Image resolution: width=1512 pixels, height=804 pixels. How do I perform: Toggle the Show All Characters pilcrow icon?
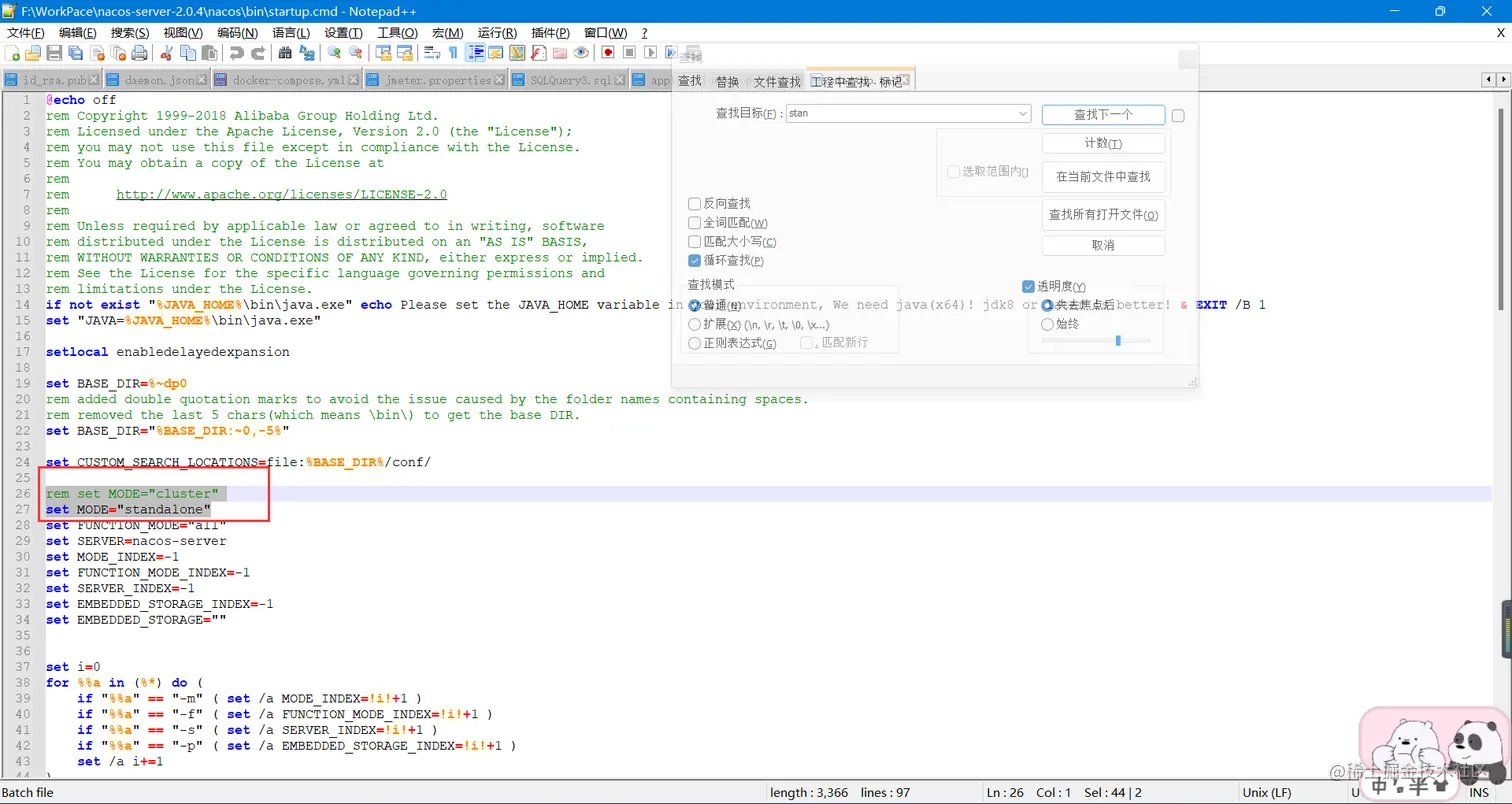tap(453, 52)
